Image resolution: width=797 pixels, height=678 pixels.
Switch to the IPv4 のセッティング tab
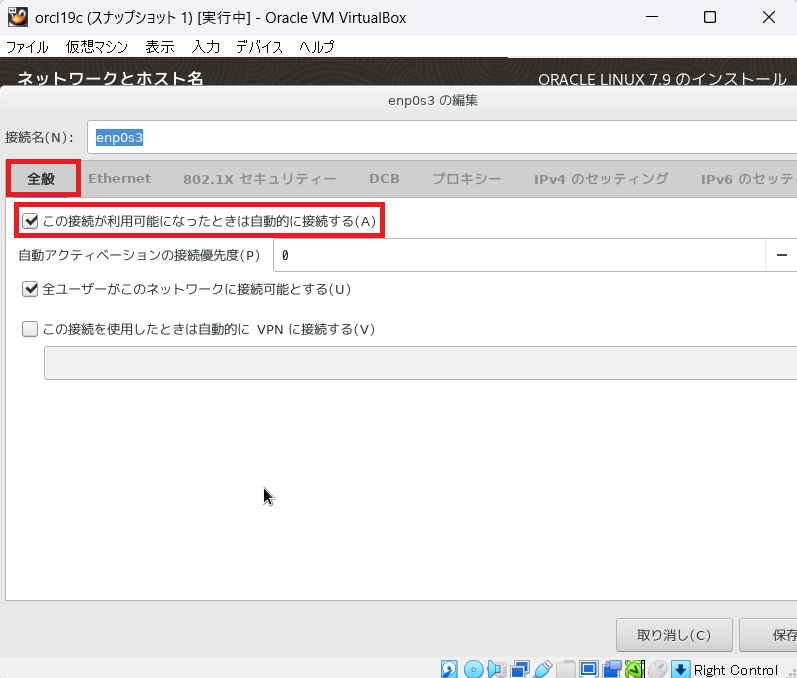(x=600, y=179)
